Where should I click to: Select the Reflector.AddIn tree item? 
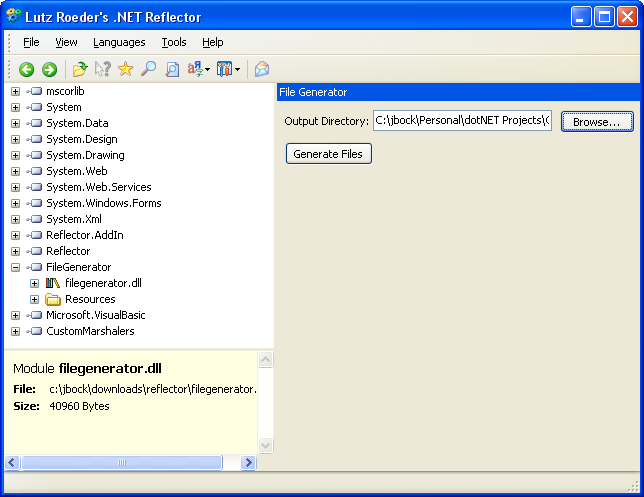85,235
